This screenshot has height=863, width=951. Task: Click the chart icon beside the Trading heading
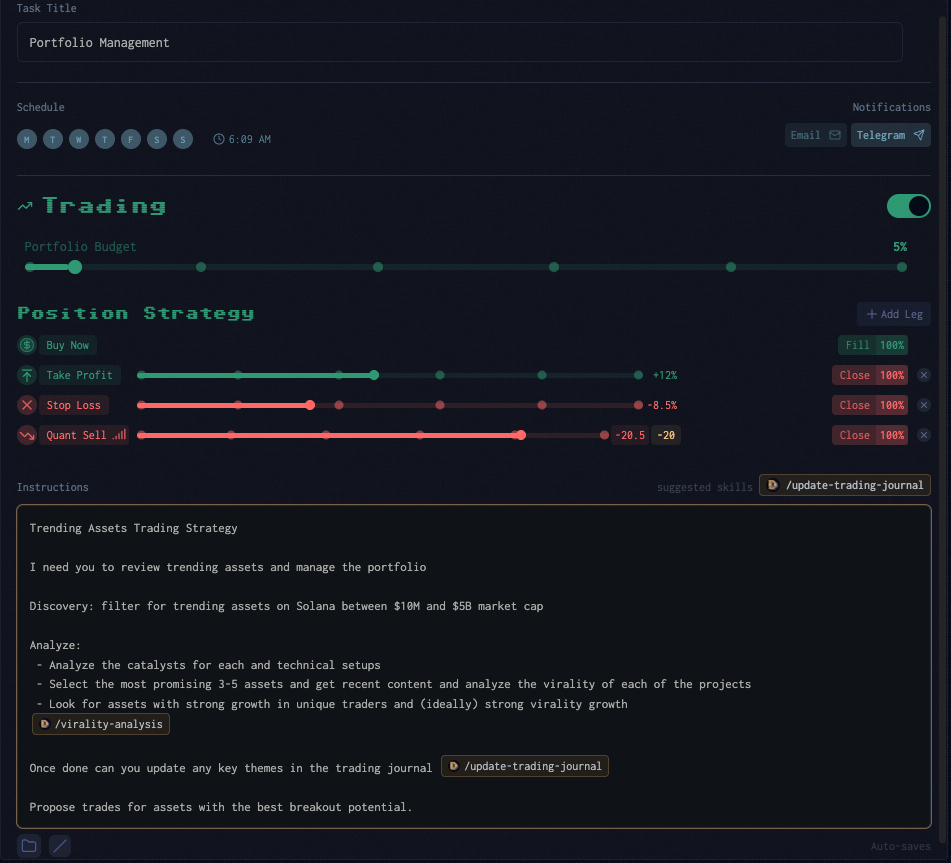tap(24, 205)
